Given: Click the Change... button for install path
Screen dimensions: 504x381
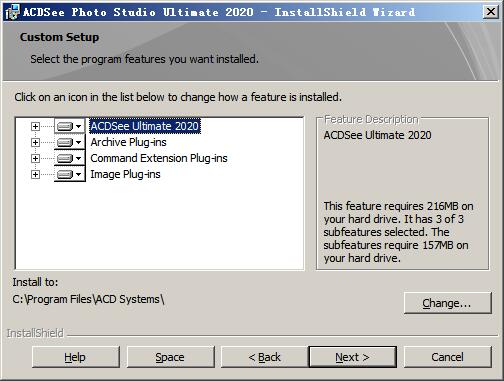Looking at the screenshot, I should pos(448,303).
